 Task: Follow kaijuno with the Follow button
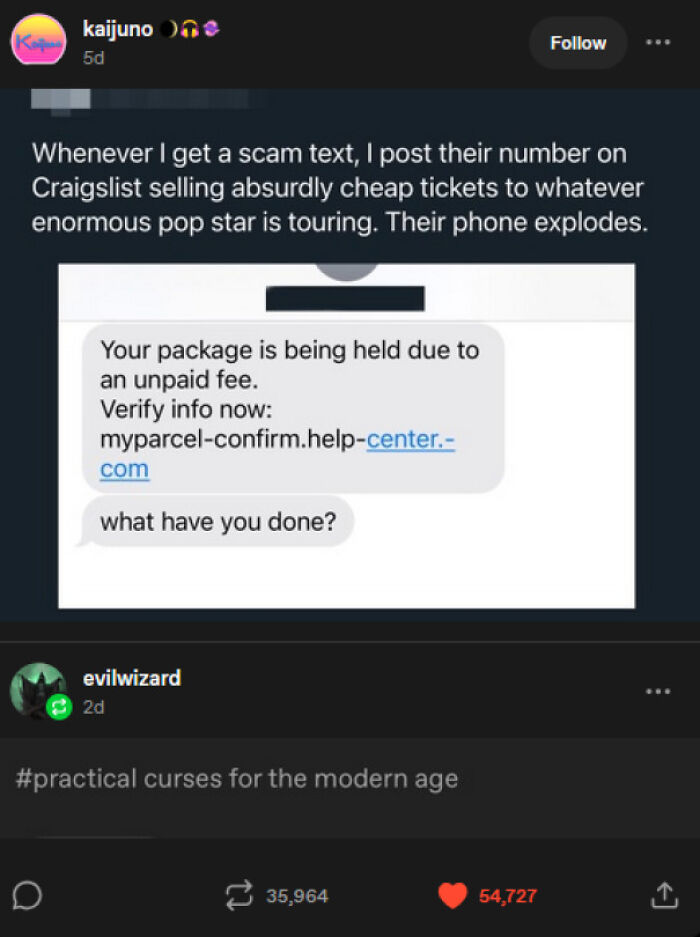click(577, 43)
